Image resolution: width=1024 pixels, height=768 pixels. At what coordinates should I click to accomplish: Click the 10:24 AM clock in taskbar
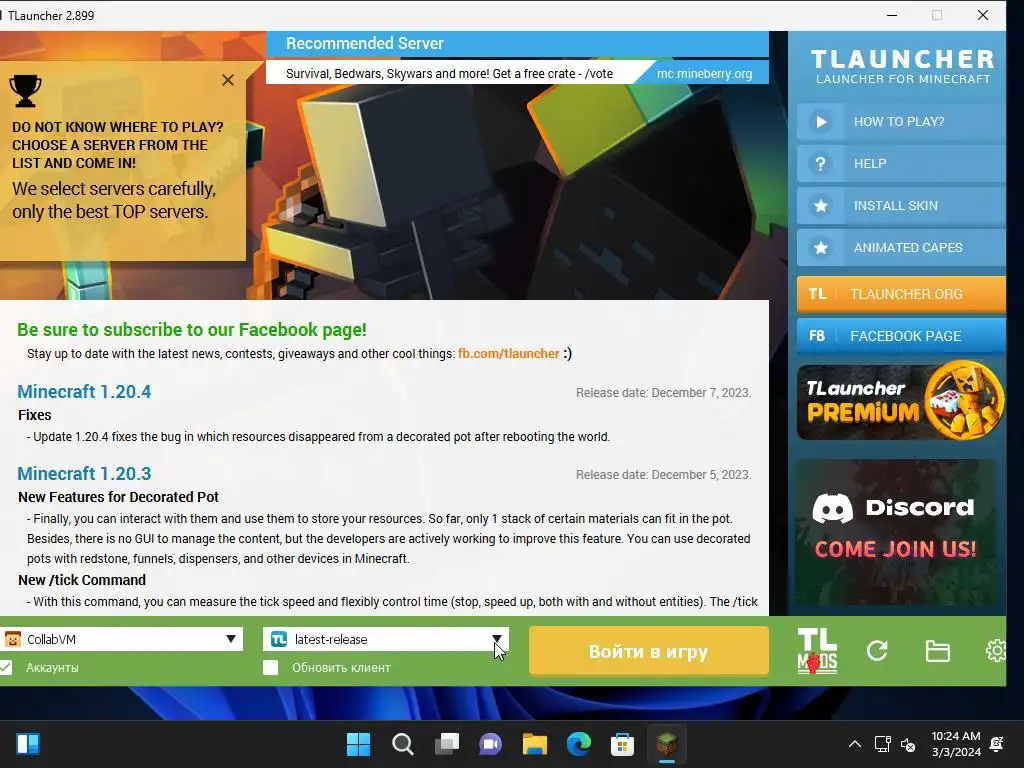pyautogui.click(x=956, y=736)
